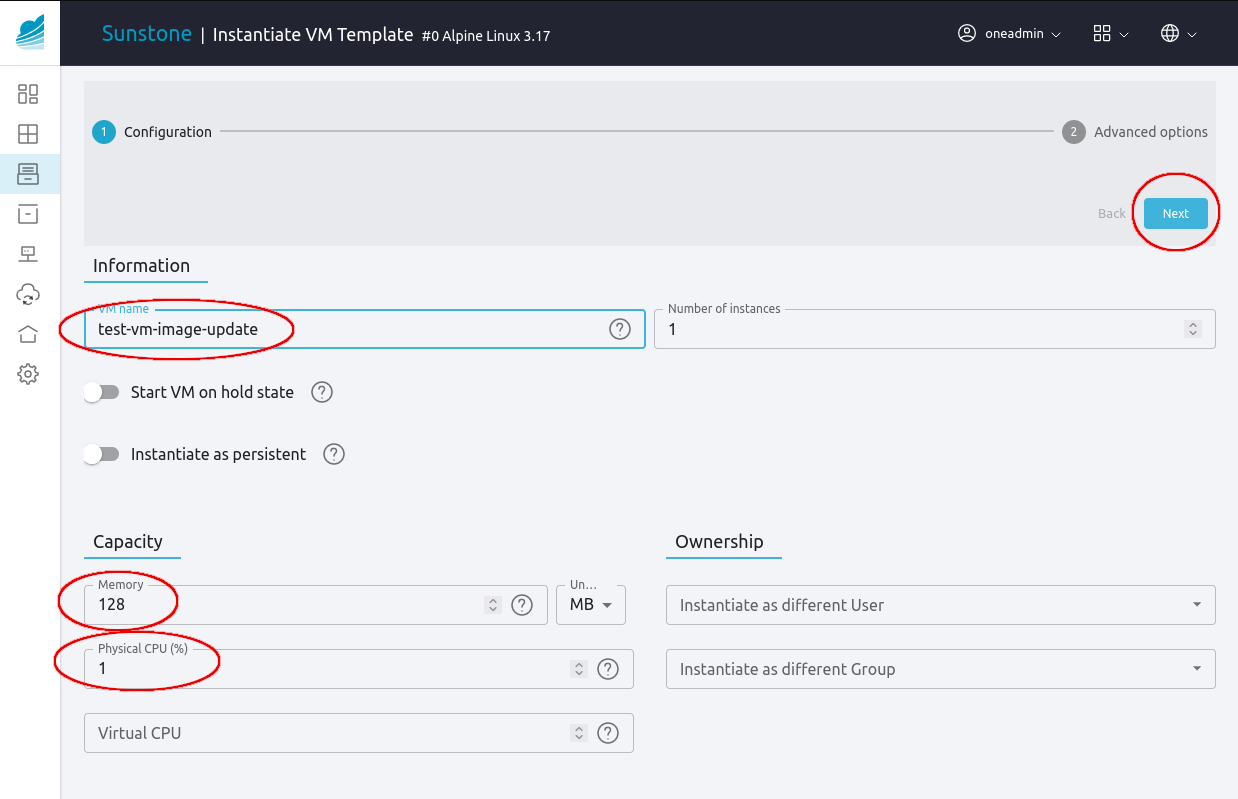The image size is (1238, 799).
Task: Toggle Start VM on hold state
Action: [101, 392]
